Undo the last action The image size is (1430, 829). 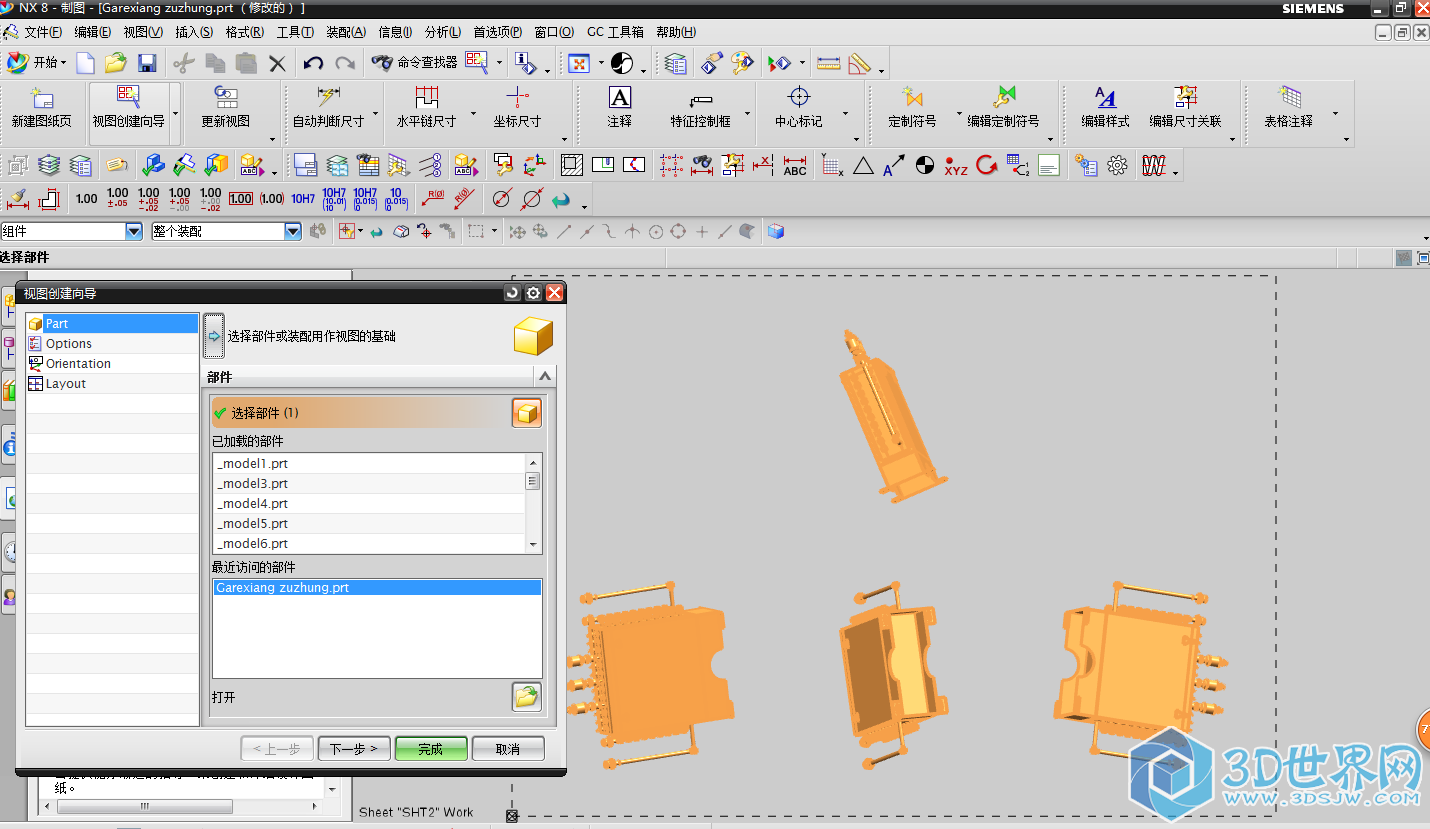pos(313,63)
